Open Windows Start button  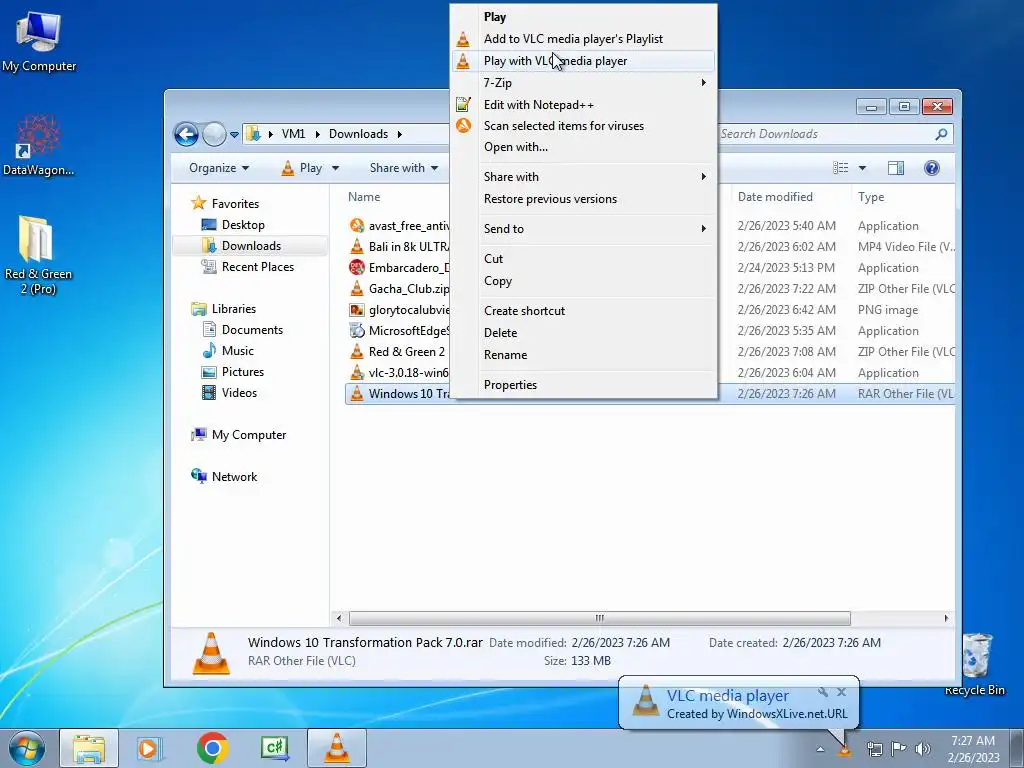pyautogui.click(x=26, y=748)
